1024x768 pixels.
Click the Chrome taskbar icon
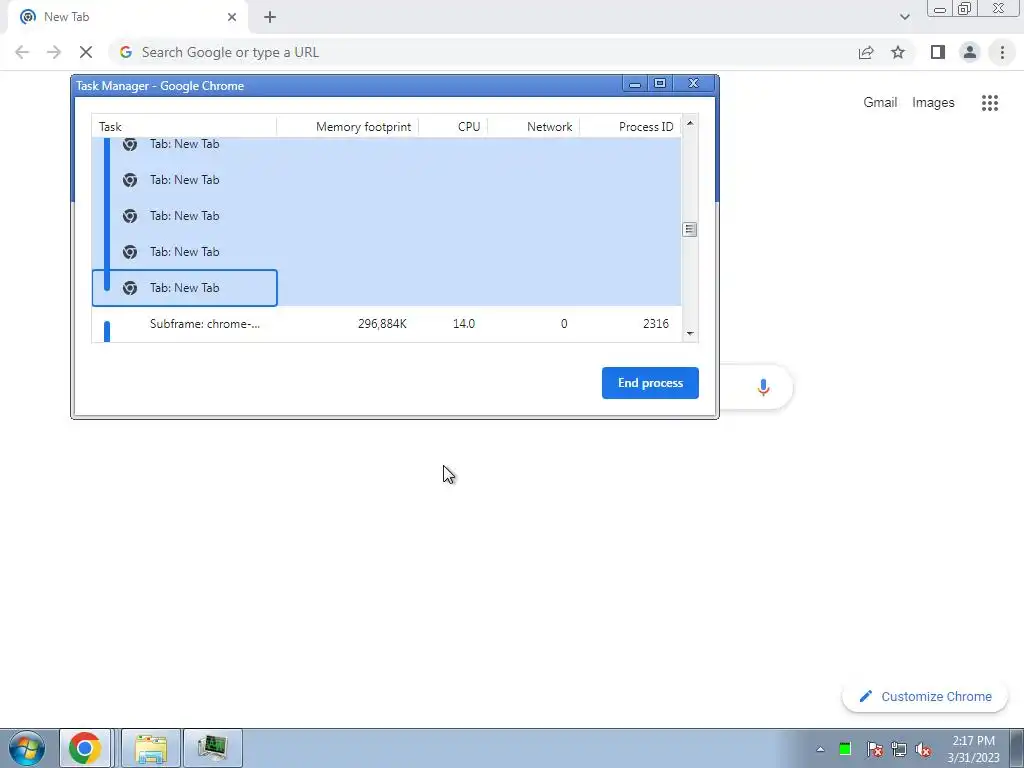coord(85,748)
